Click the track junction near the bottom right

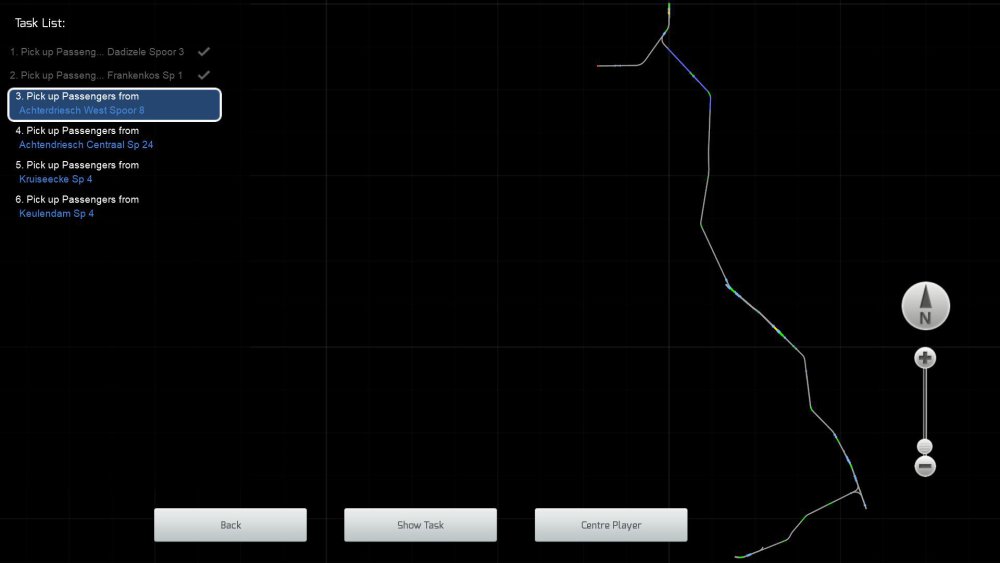[x=858, y=491]
